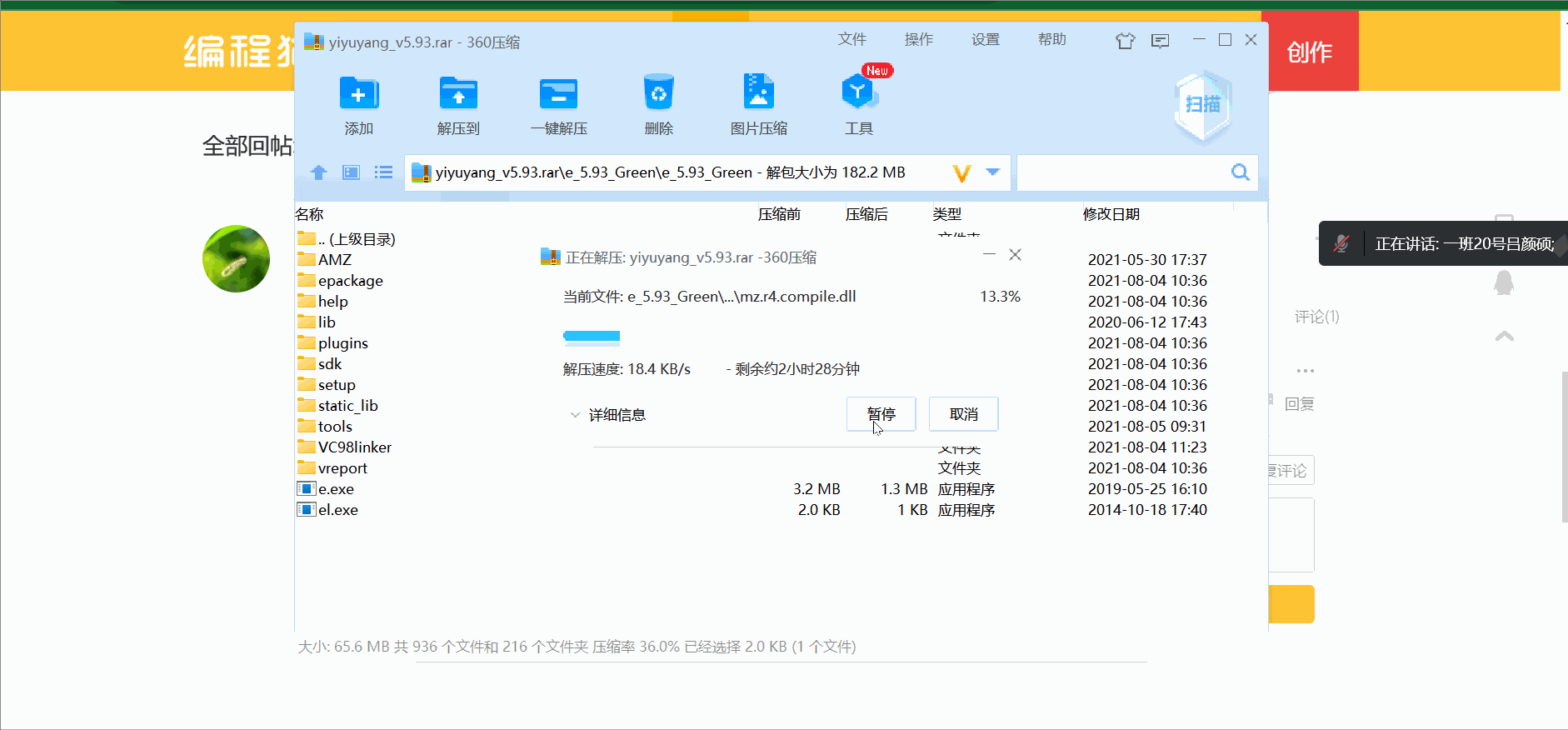Image resolution: width=1568 pixels, height=730 pixels.
Task: Select the setup folder
Action: pos(326,384)
